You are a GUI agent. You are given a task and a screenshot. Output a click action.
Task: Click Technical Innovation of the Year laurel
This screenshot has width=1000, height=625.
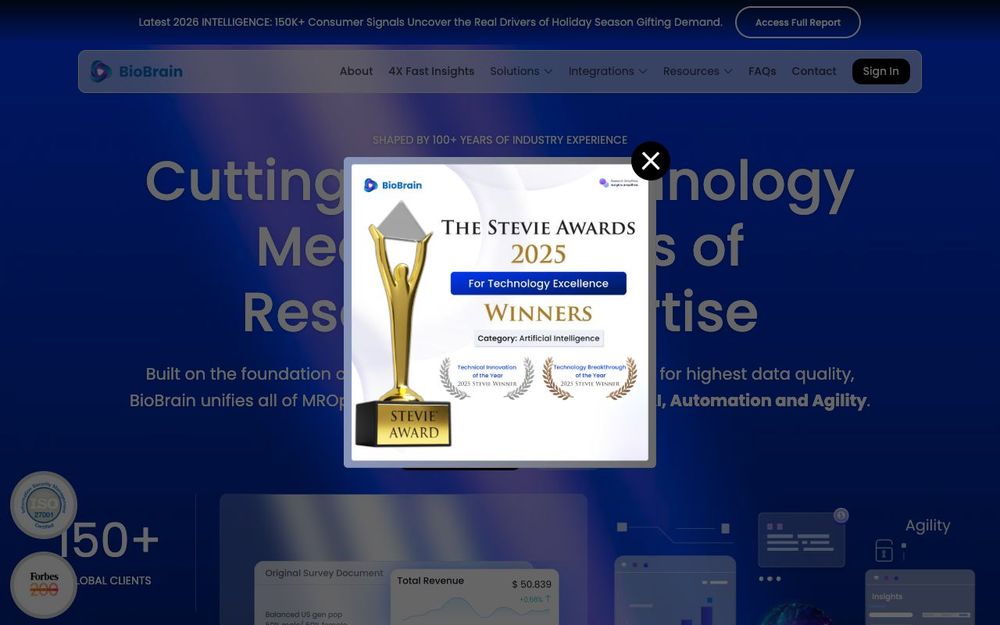pos(487,378)
